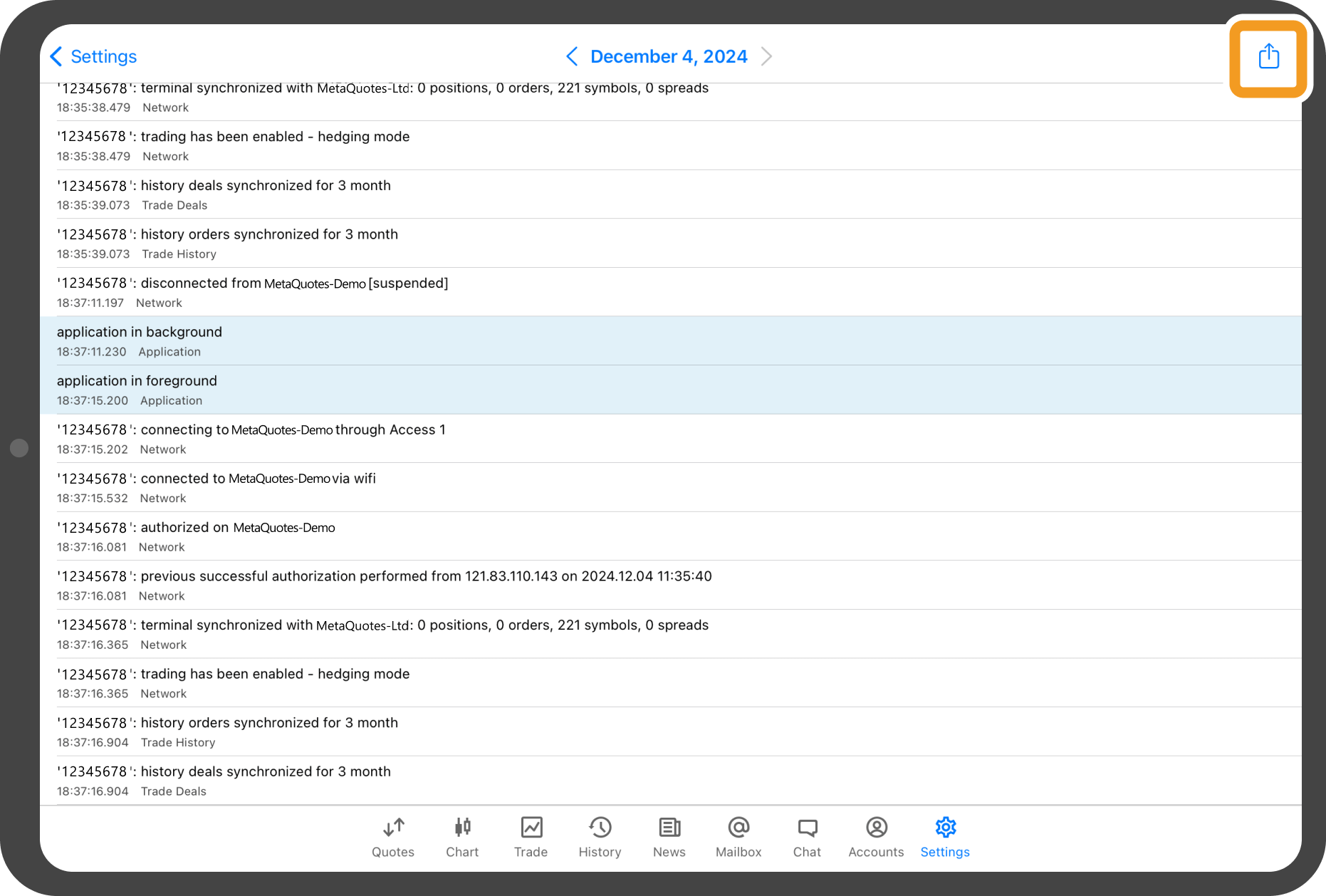
Task: Tap the December 4, 2024 date title
Action: coord(669,56)
